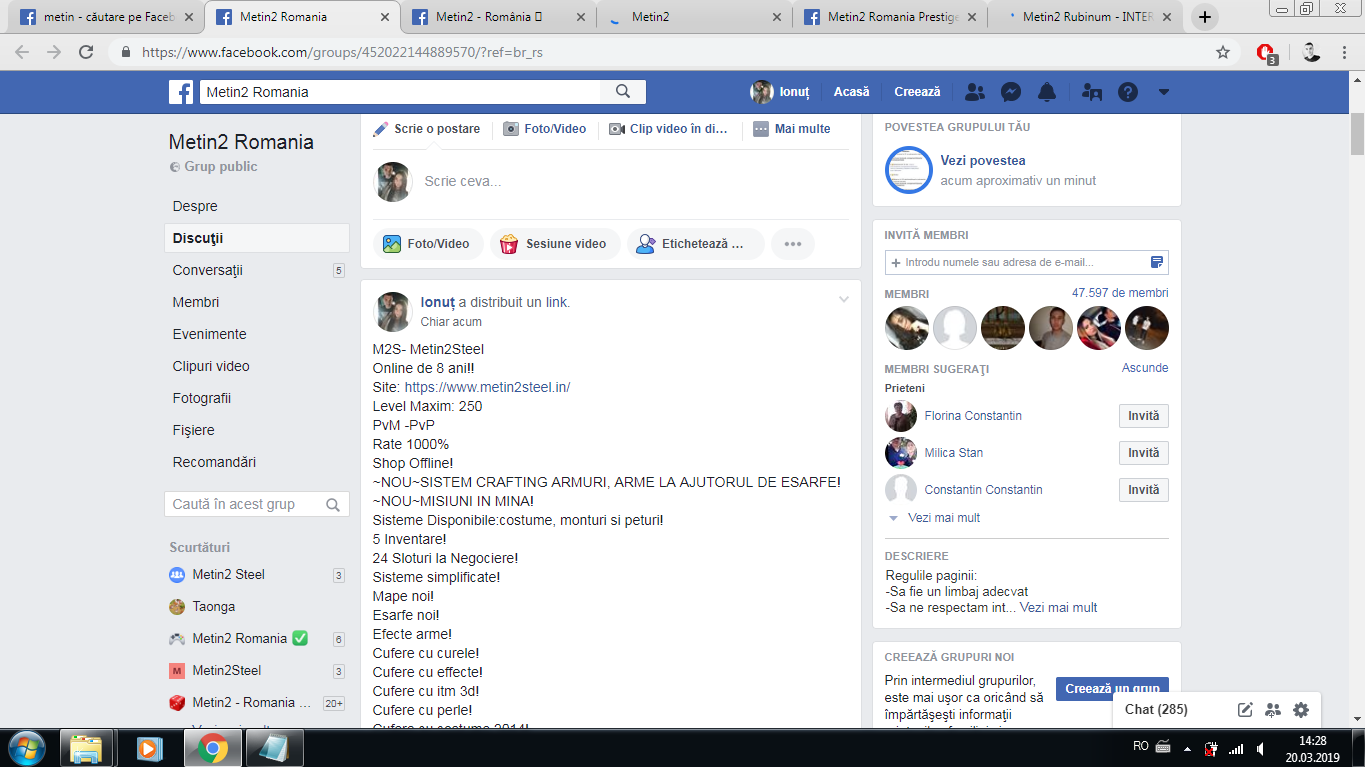1365x767 pixels.
Task: Invite Constantin Constantin to the group
Action: pyautogui.click(x=1143, y=490)
